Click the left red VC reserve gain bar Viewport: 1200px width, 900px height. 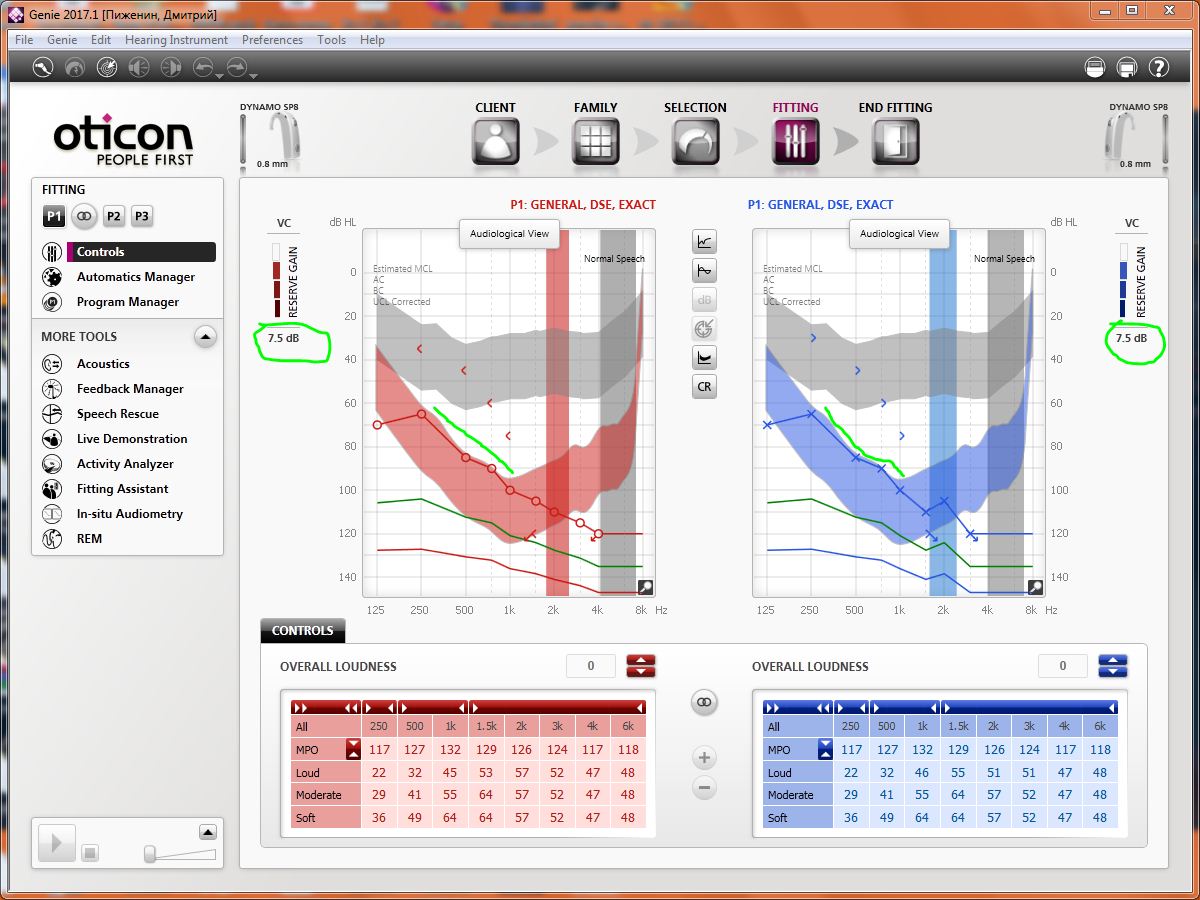coord(278,281)
